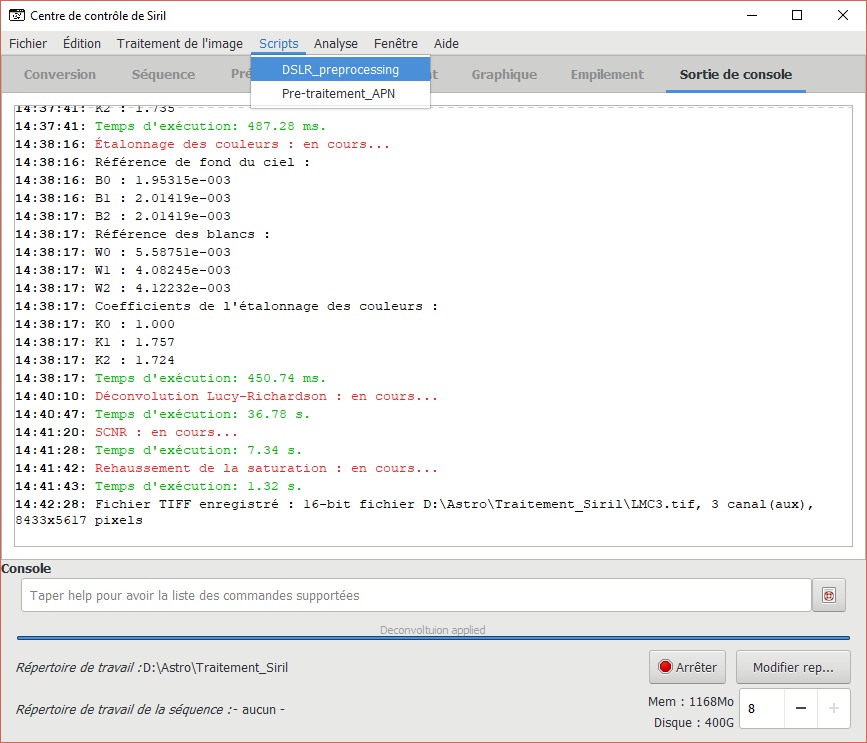Image resolution: width=867 pixels, height=743 pixels.
Task: Switch to the Graphique tab
Action: click(x=504, y=75)
